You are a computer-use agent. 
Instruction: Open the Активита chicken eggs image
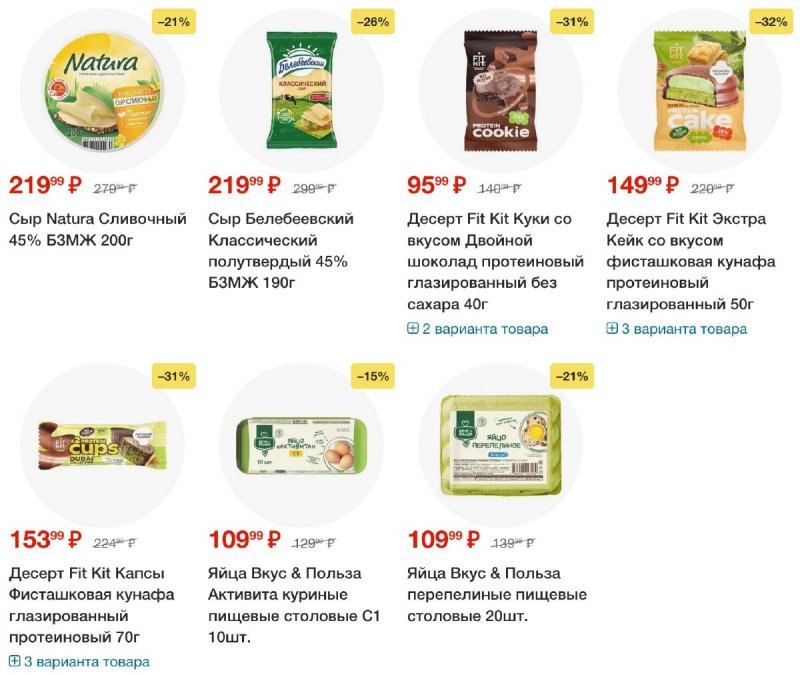pos(302,446)
